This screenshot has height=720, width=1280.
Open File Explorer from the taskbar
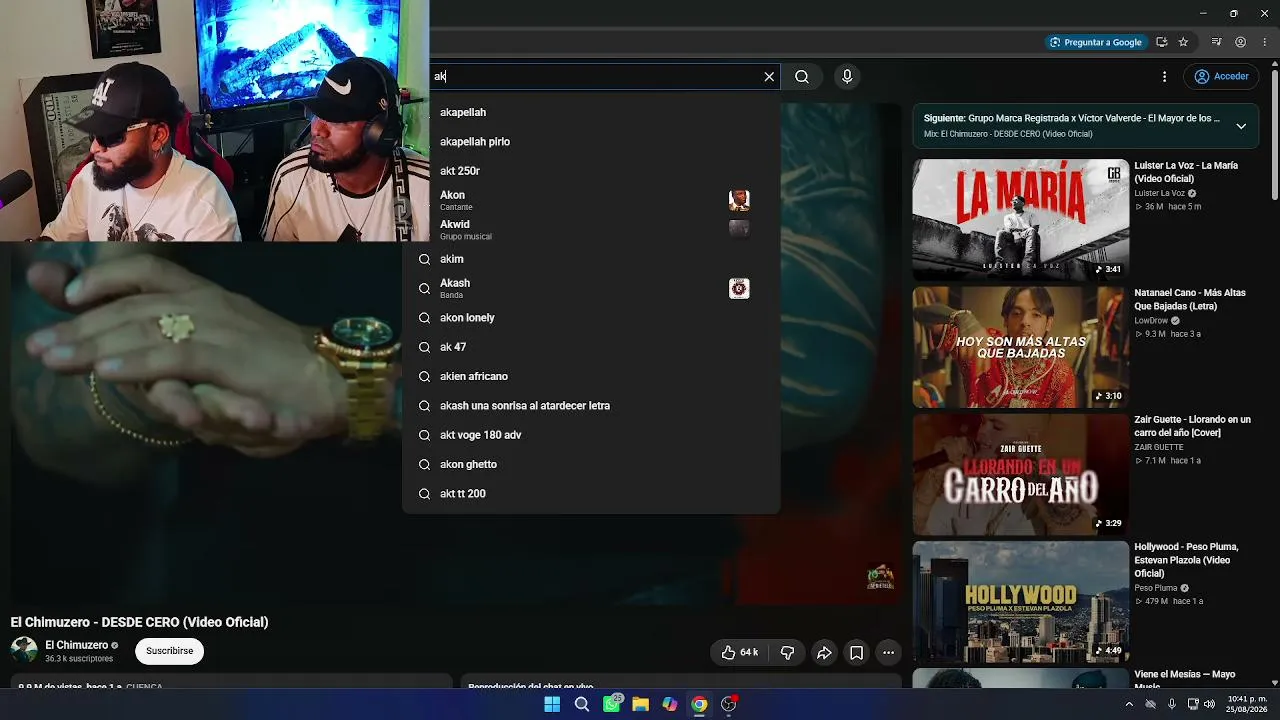pyautogui.click(x=640, y=704)
